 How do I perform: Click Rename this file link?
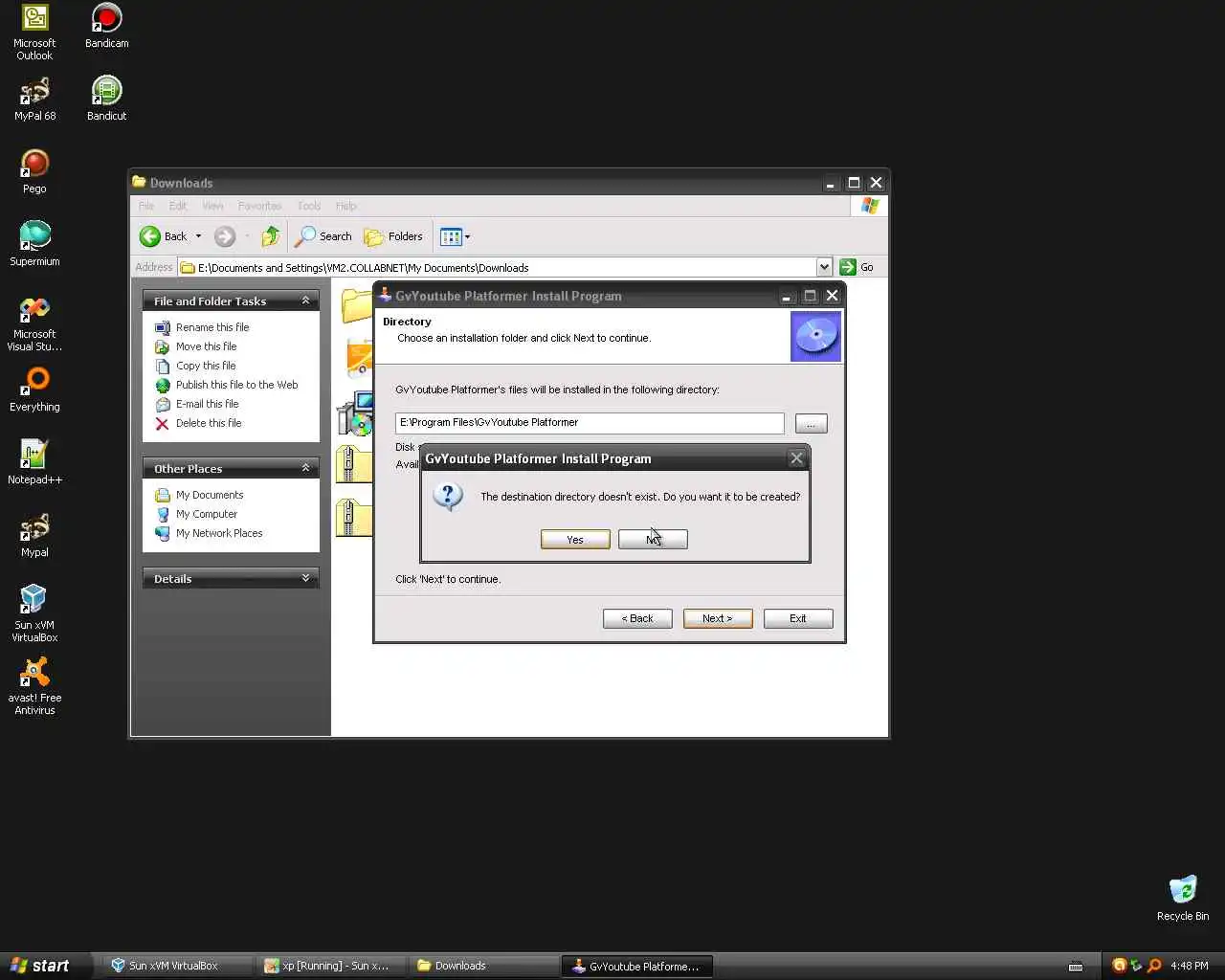[x=212, y=327]
